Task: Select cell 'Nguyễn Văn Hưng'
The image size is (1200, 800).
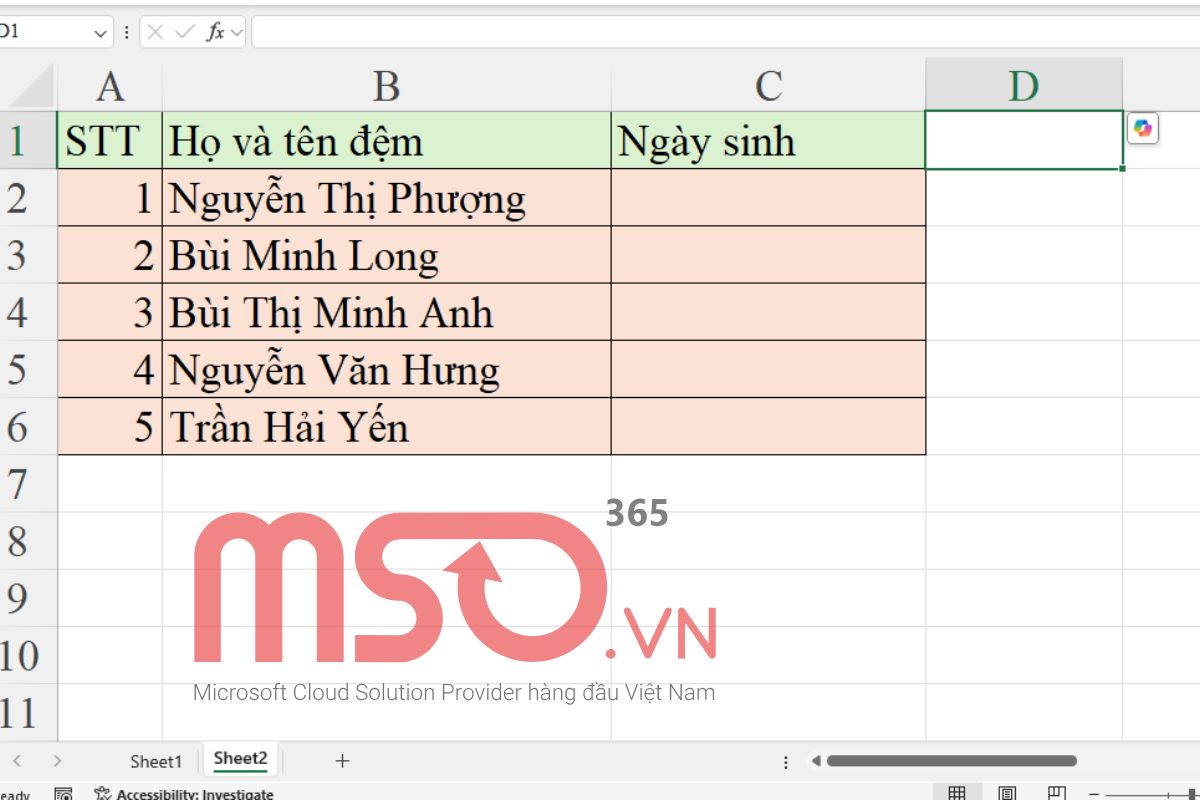Action: [x=387, y=369]
